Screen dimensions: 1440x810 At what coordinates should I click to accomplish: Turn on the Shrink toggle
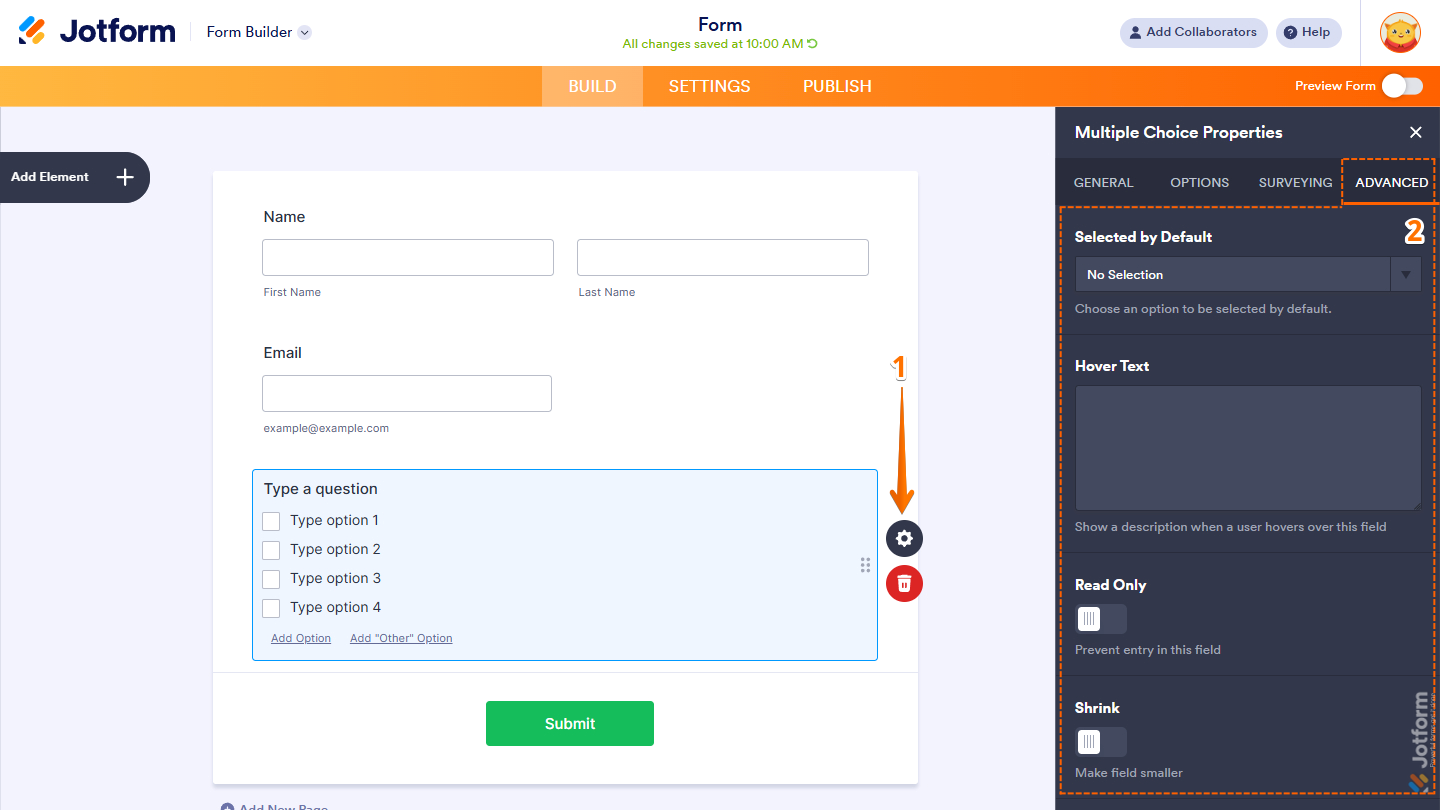(x=1100, y=742)
